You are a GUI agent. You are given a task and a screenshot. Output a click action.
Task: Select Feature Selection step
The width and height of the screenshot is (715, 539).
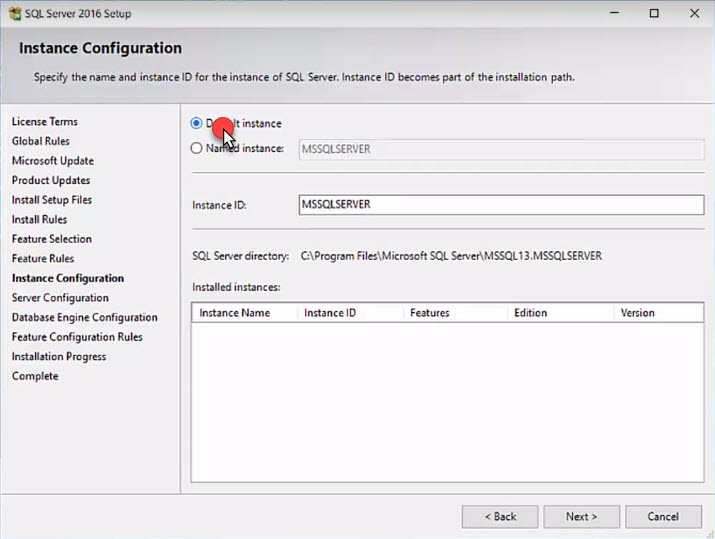point(52,239)
